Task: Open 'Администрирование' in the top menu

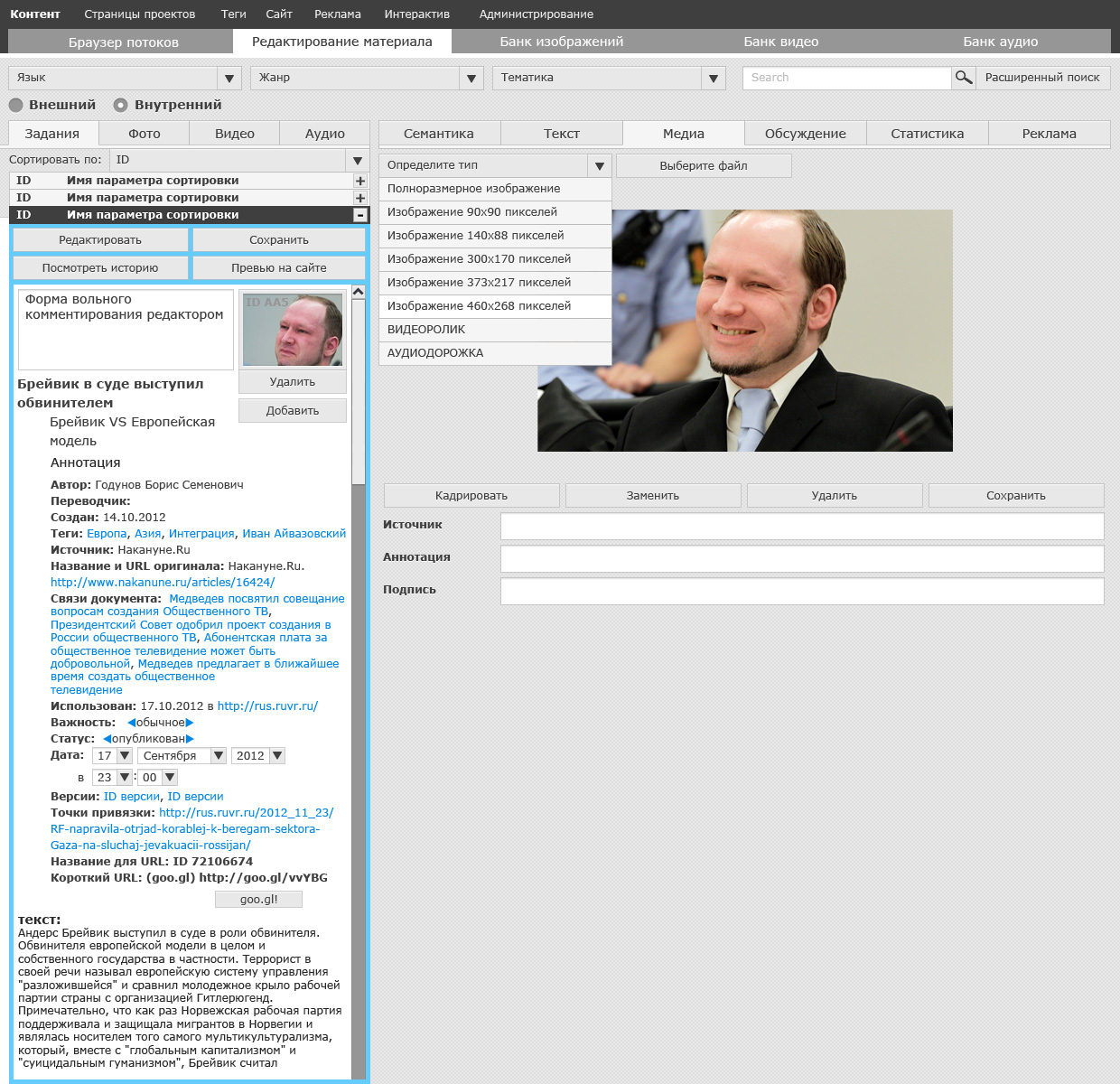Action: click(537, 14)
